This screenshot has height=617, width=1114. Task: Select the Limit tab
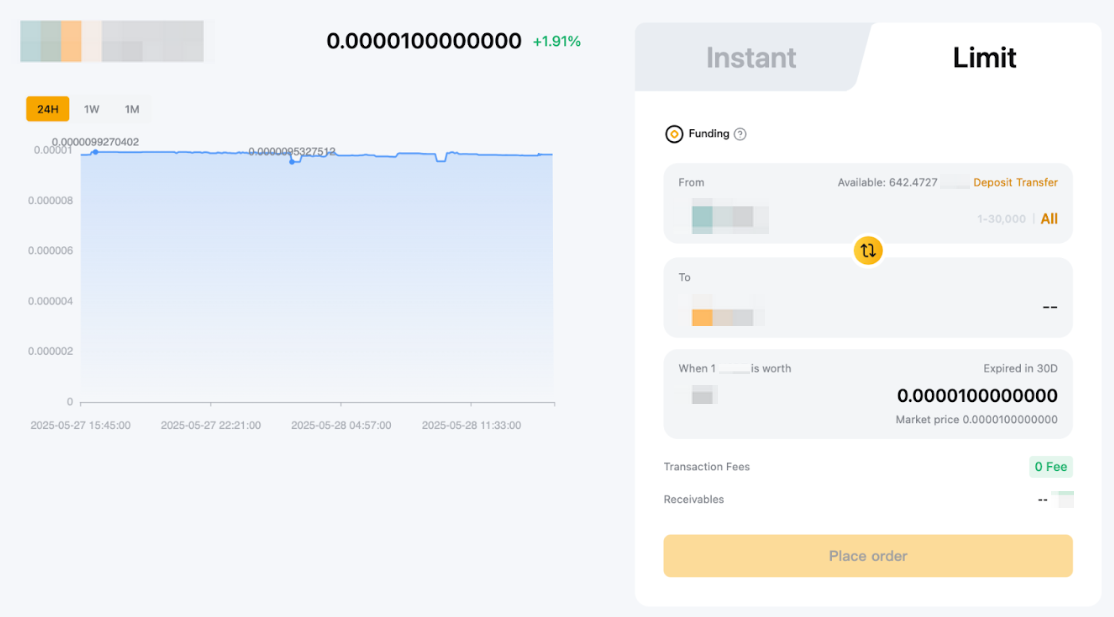984,58
